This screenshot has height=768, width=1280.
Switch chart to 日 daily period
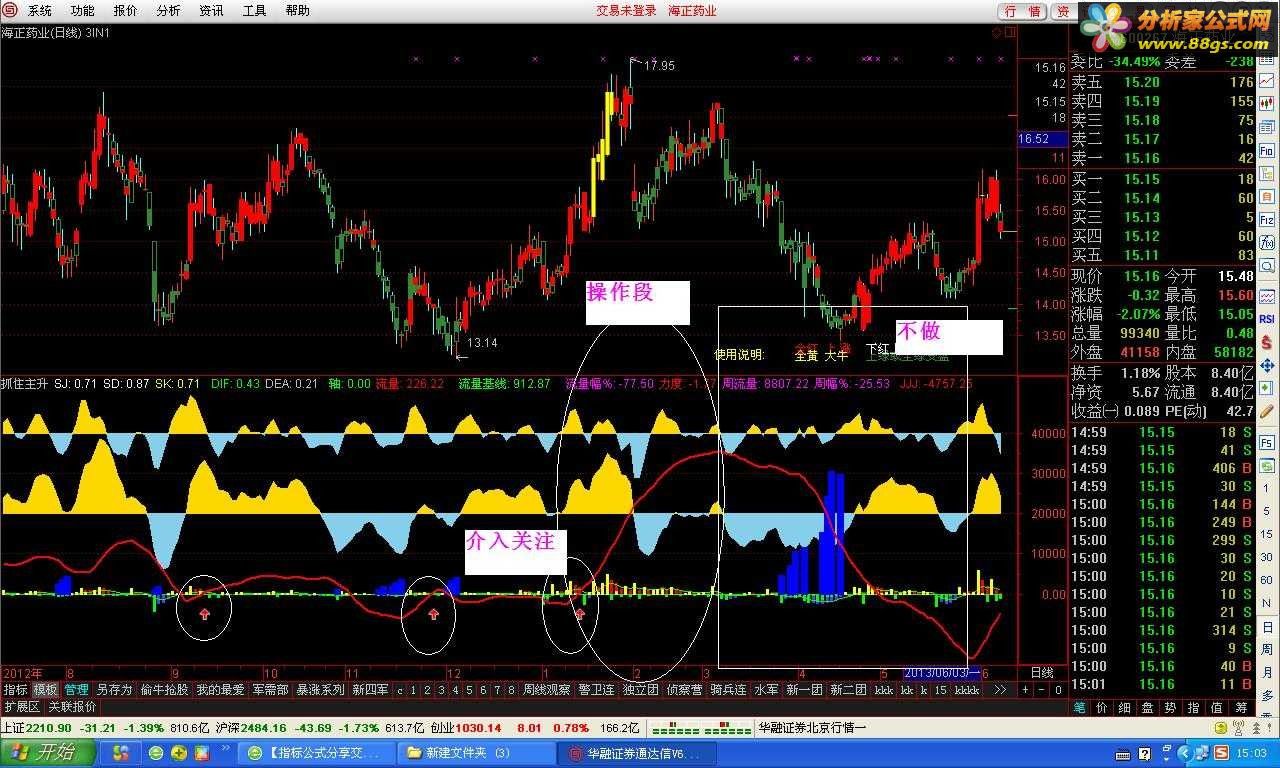[1266, 627]
